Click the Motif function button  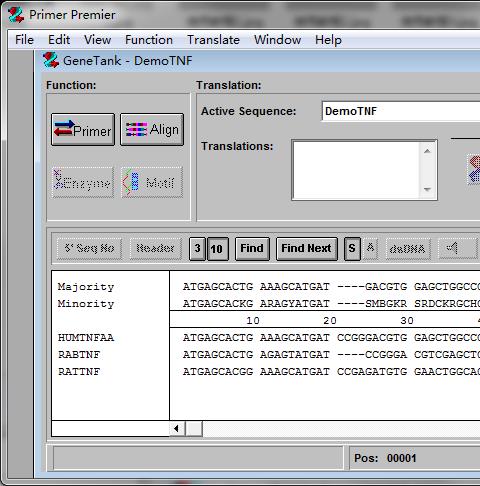152,183
